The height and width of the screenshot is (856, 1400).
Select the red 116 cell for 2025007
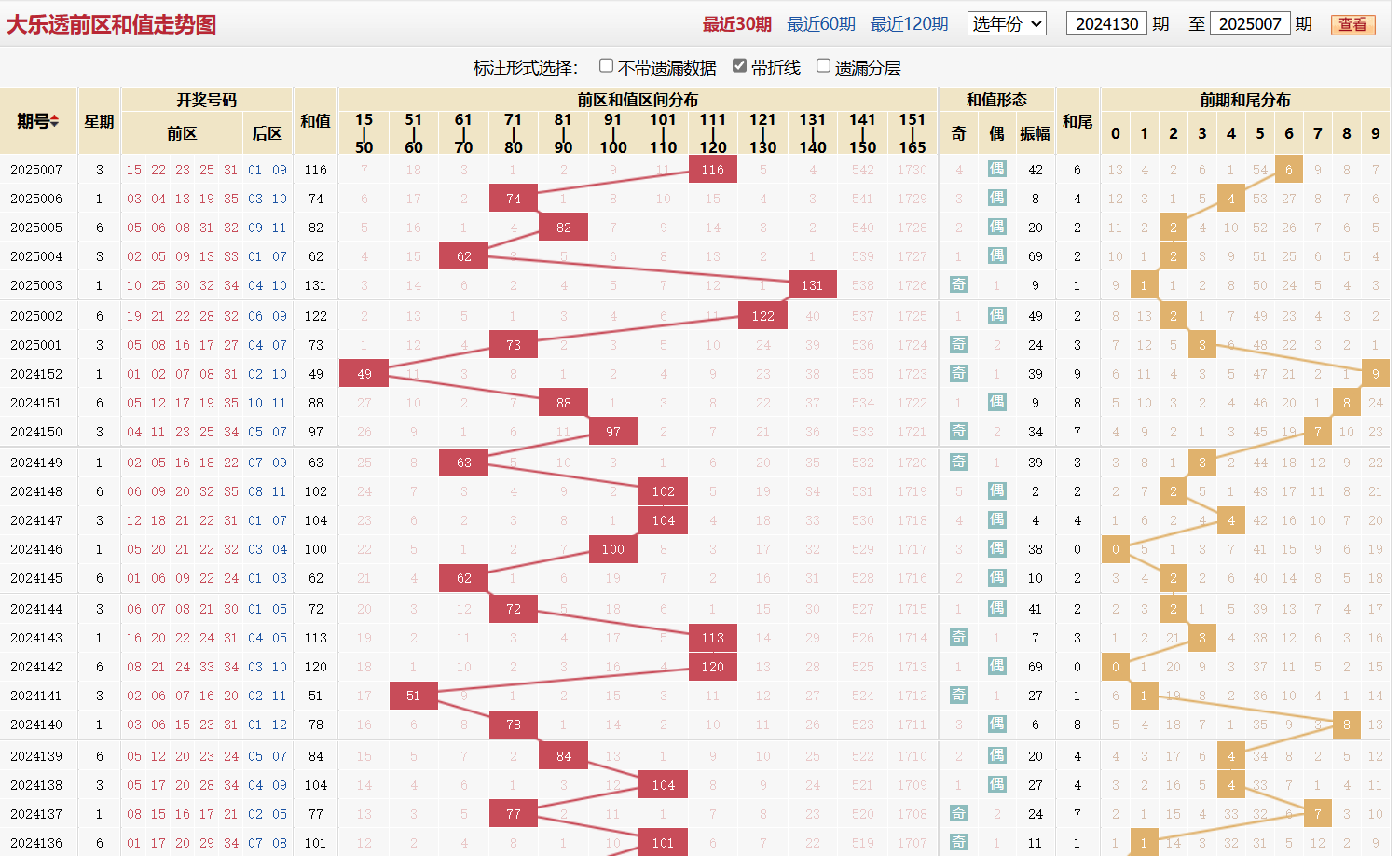point(713,170)
